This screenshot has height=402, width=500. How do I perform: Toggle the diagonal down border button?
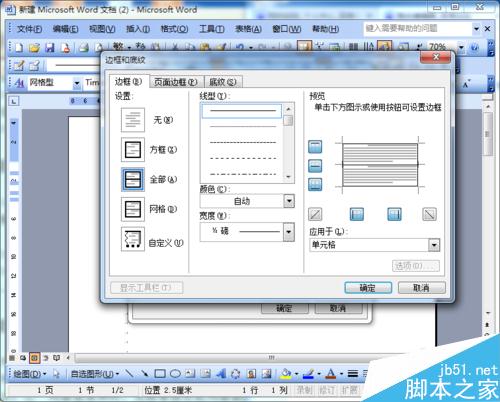pos(429,214)
